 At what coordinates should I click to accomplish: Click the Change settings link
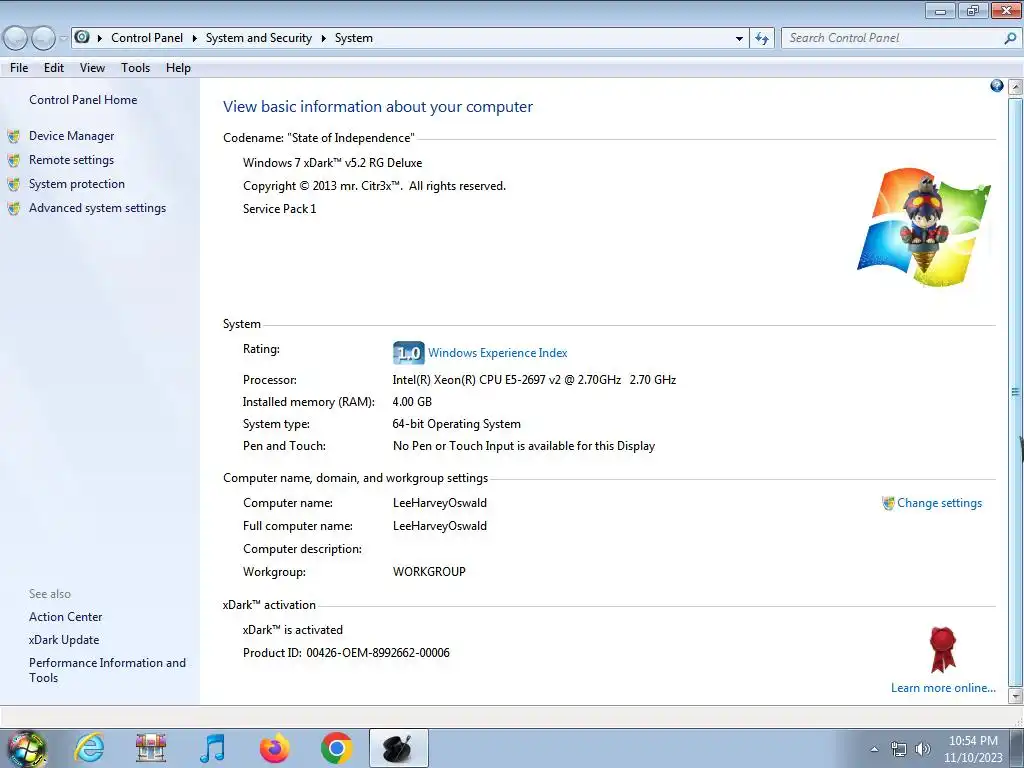pyautogui.click(x=939, y=503)
